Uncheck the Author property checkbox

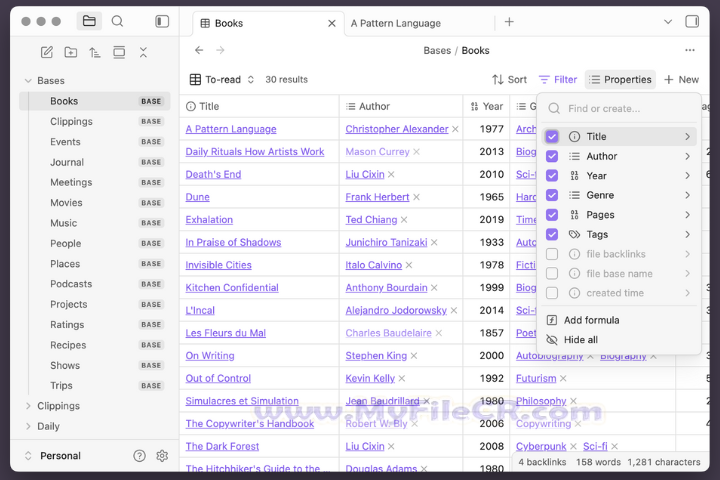tap(552, 156)
